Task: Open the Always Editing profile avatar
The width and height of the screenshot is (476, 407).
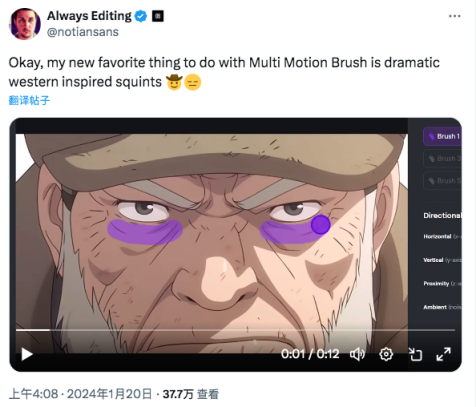Action: pyautogui.click(x=24, y=24)
